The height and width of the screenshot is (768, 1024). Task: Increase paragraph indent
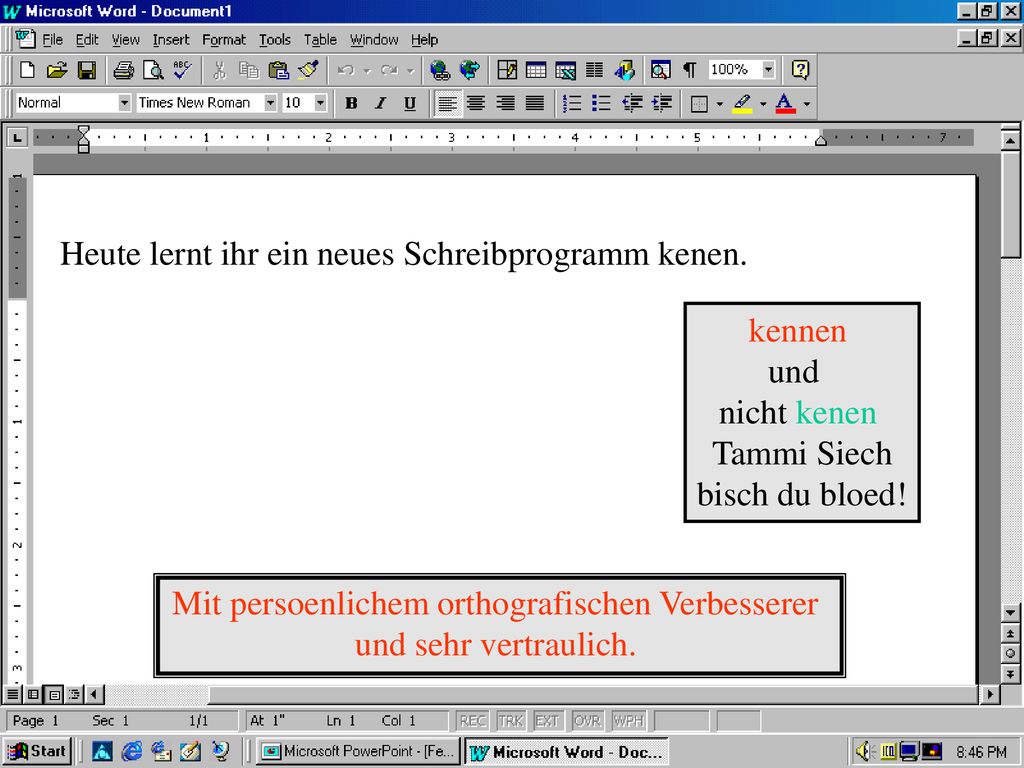point(662,103)
